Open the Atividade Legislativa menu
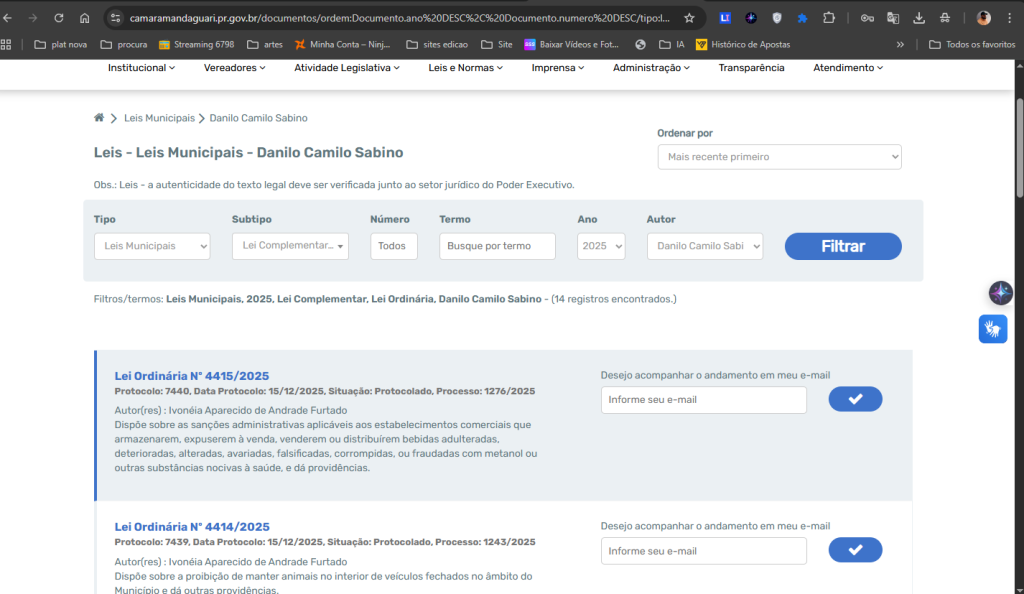1024x594 pixels. coord(346,68)
